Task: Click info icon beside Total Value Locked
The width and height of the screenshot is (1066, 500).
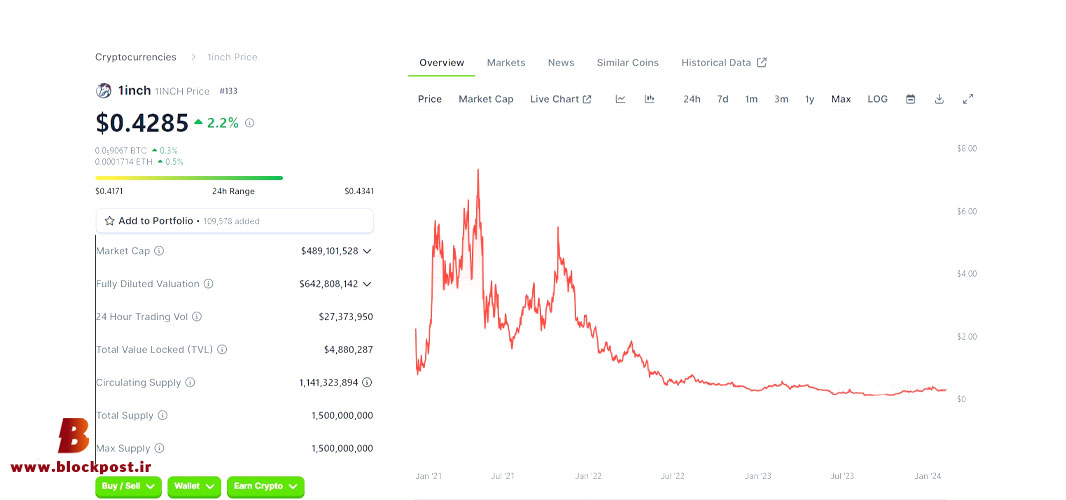Action: tap(222, 350)
